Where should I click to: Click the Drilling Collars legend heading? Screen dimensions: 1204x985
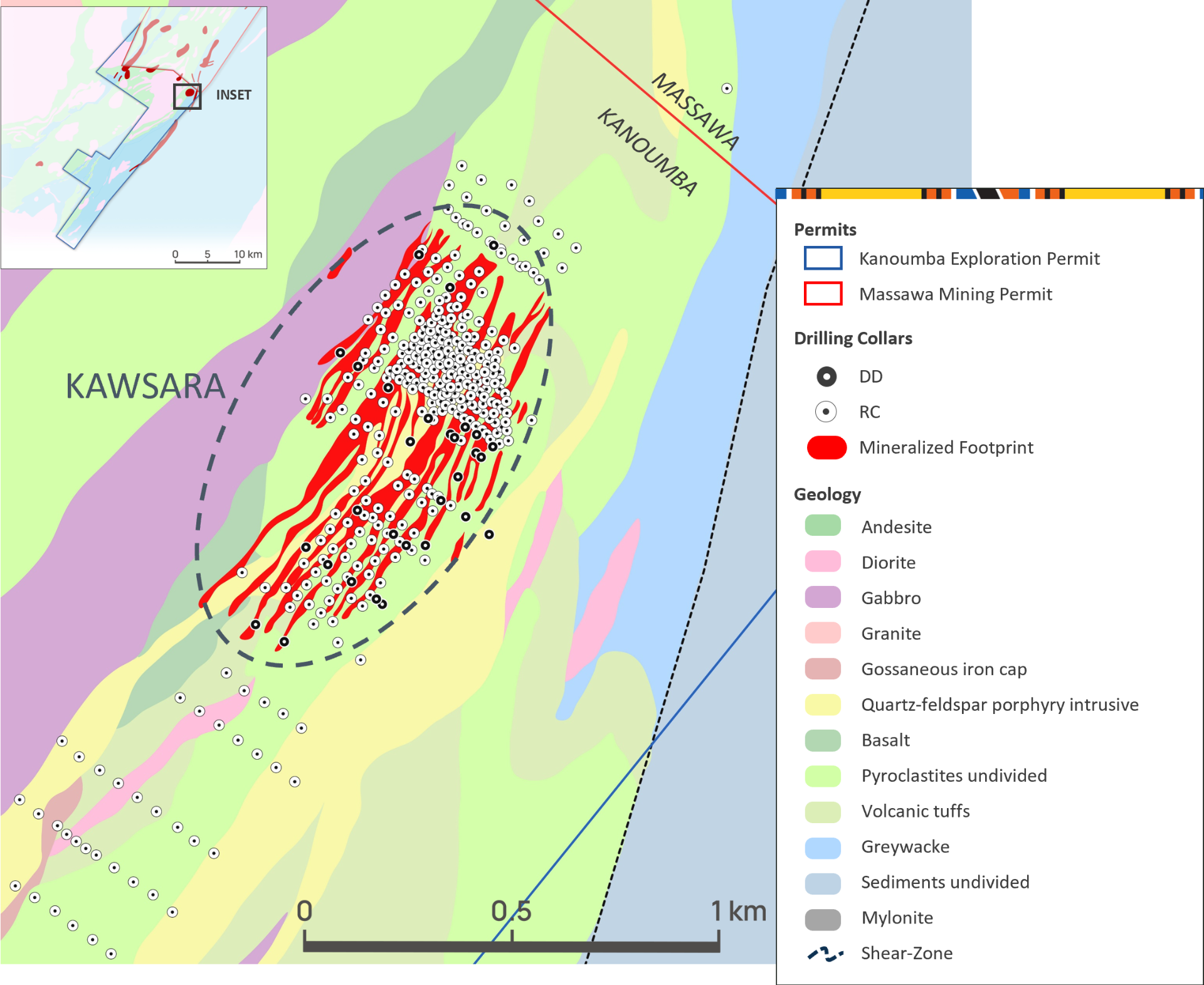point(852,339)
